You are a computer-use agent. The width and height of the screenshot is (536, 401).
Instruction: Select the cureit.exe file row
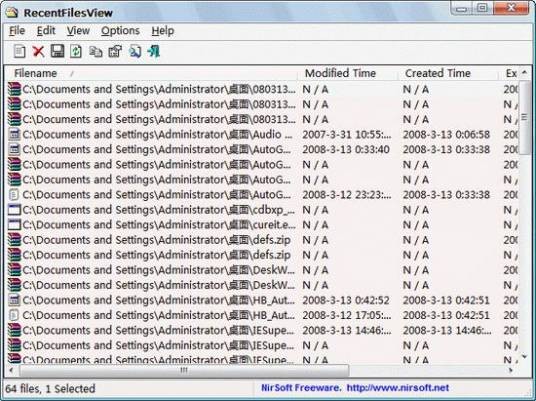262,225
